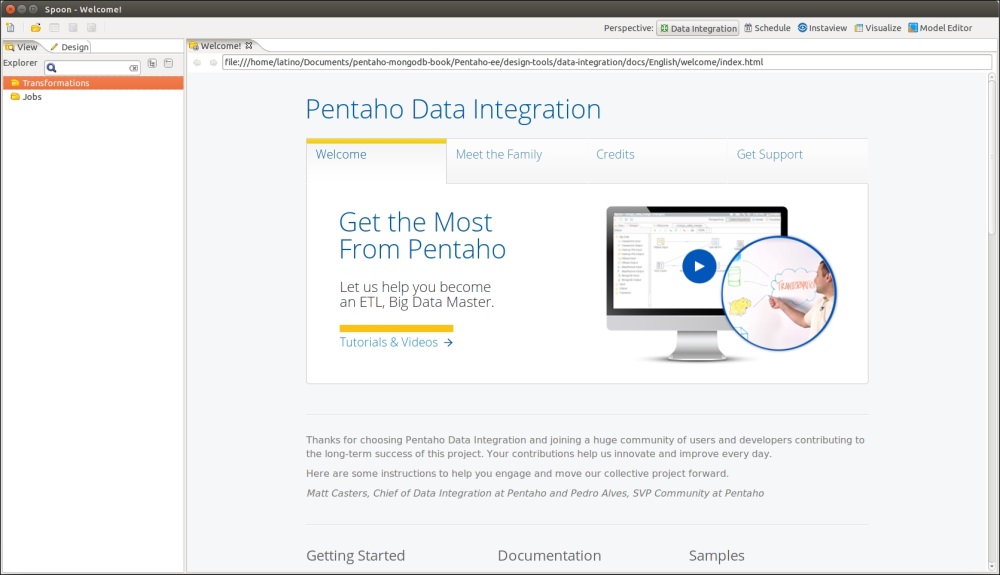The image size is (1000, 575).
Task: Switch to the Schedule perspective
Action: coord(767,28)
